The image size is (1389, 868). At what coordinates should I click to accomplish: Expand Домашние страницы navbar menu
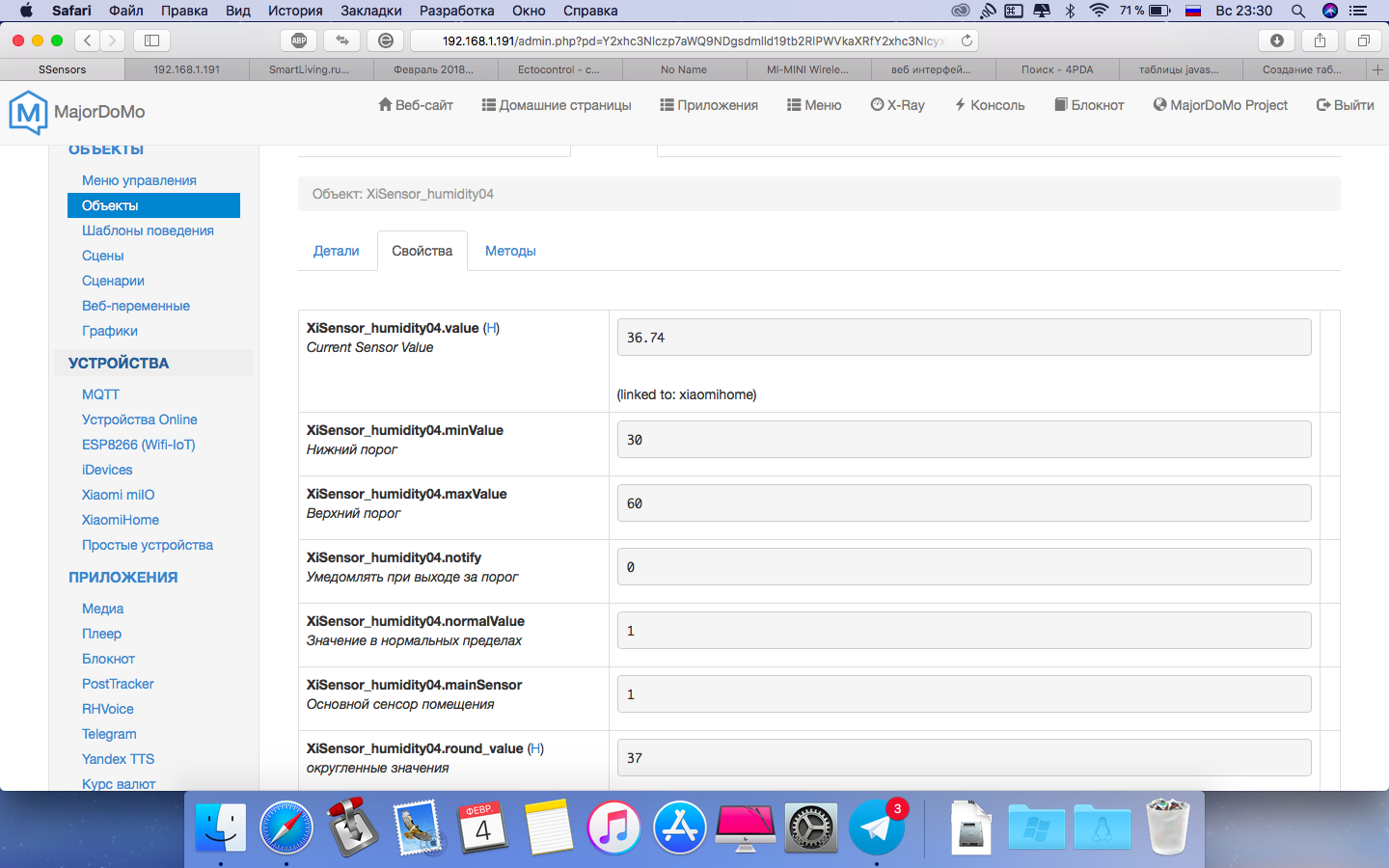557,105
